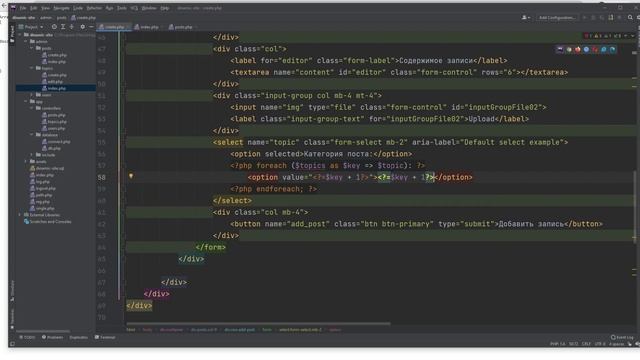Screen dimensions: 640x360
Task: Open page in Firefox browser icon
Action: click(578, 49)
